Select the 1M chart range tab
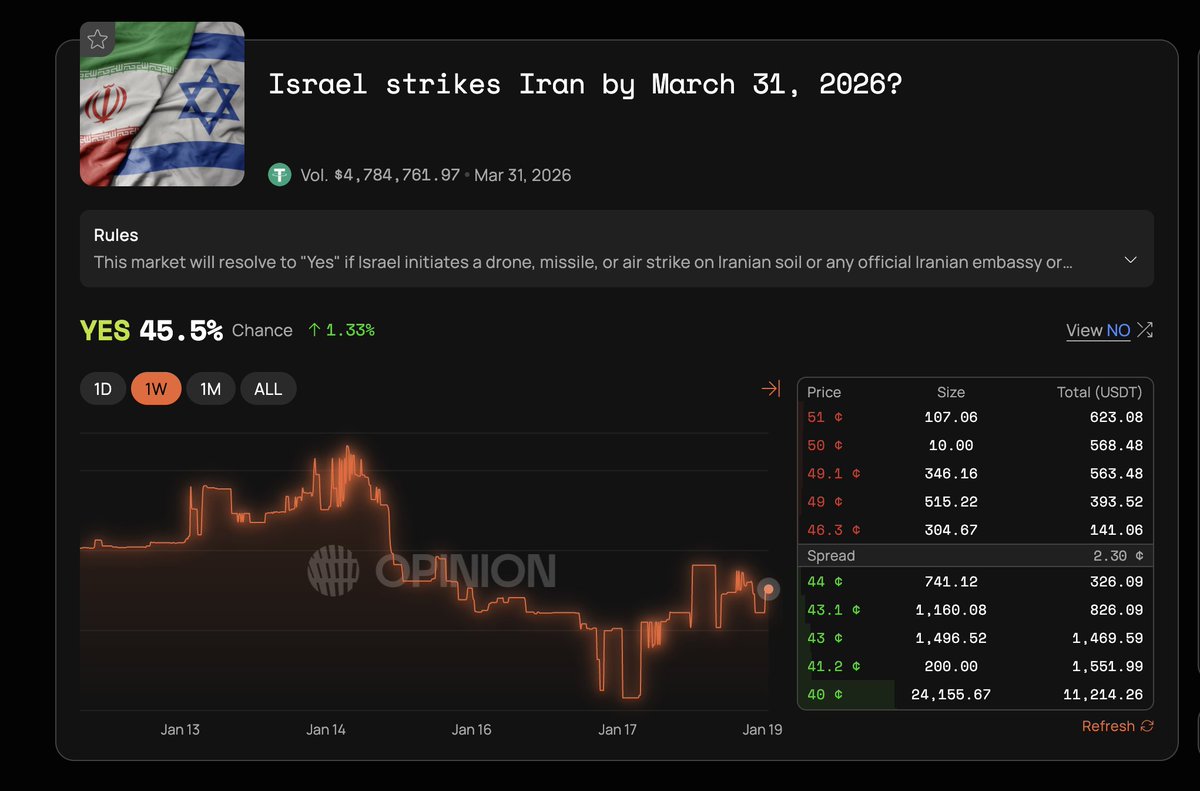Screen dimensions: 1200x791 (210, 389)
